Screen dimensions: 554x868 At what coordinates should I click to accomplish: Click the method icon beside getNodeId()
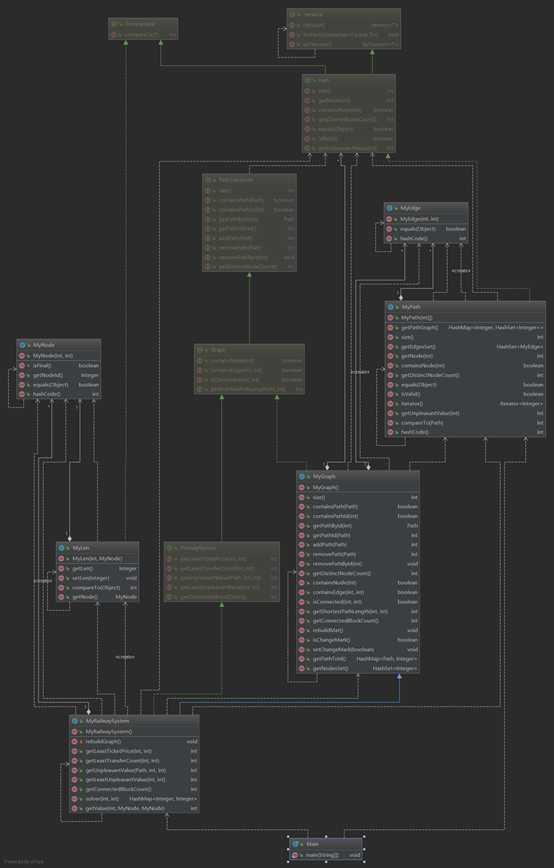click(22, 375)
